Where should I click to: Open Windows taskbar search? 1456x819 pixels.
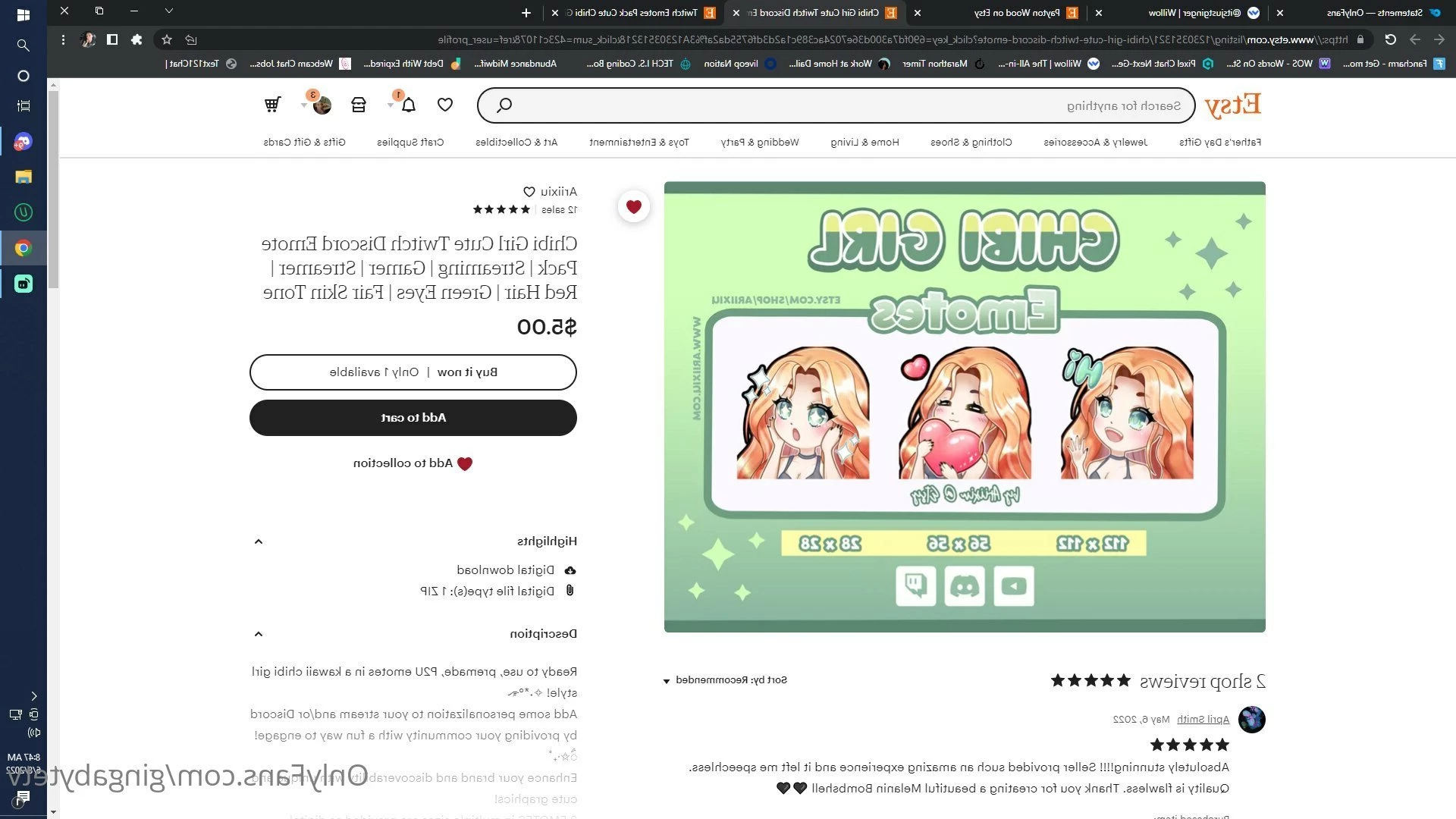(x=23, y=45)
